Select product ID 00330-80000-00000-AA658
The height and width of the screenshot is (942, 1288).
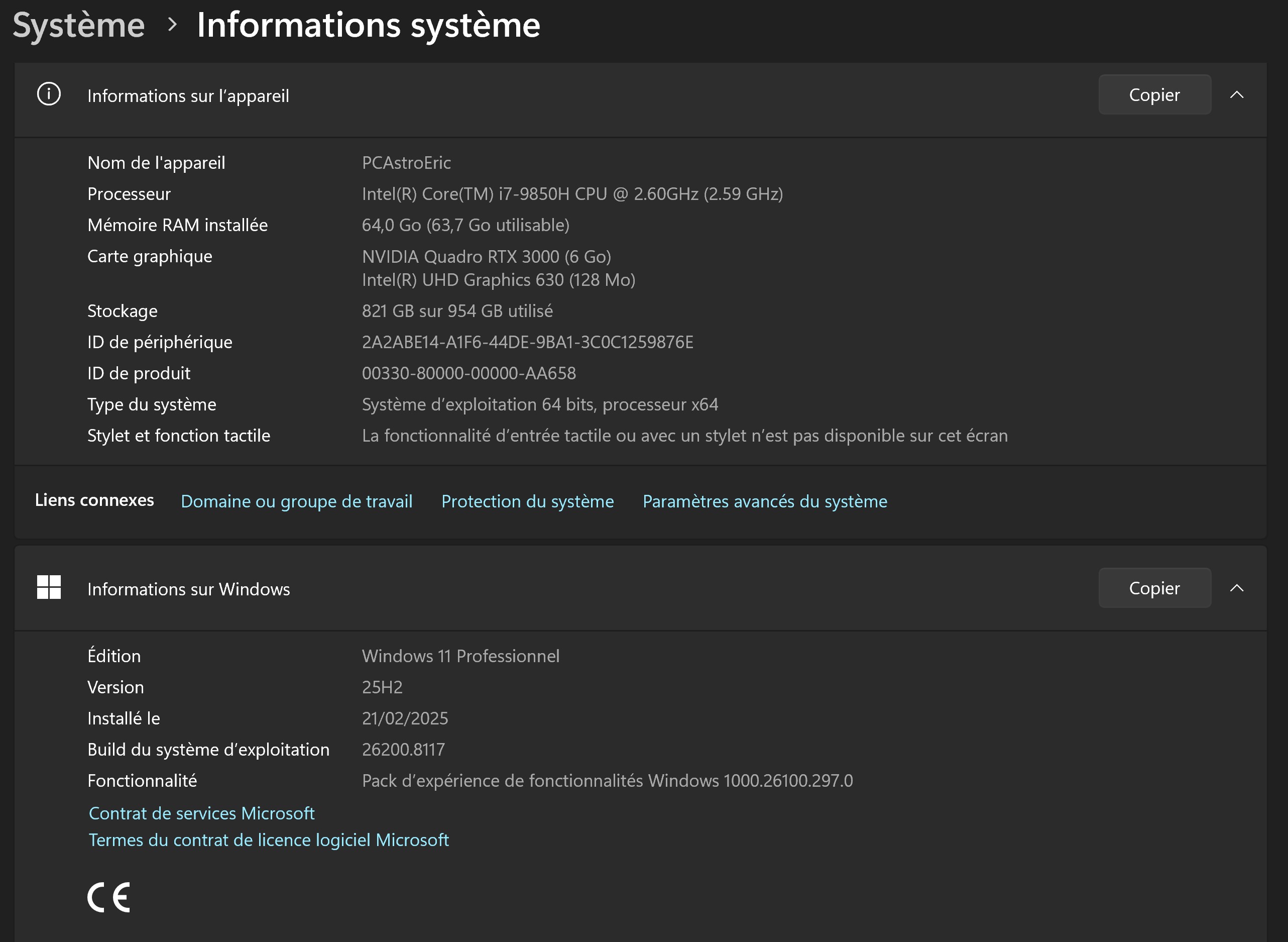coord(469,373)
